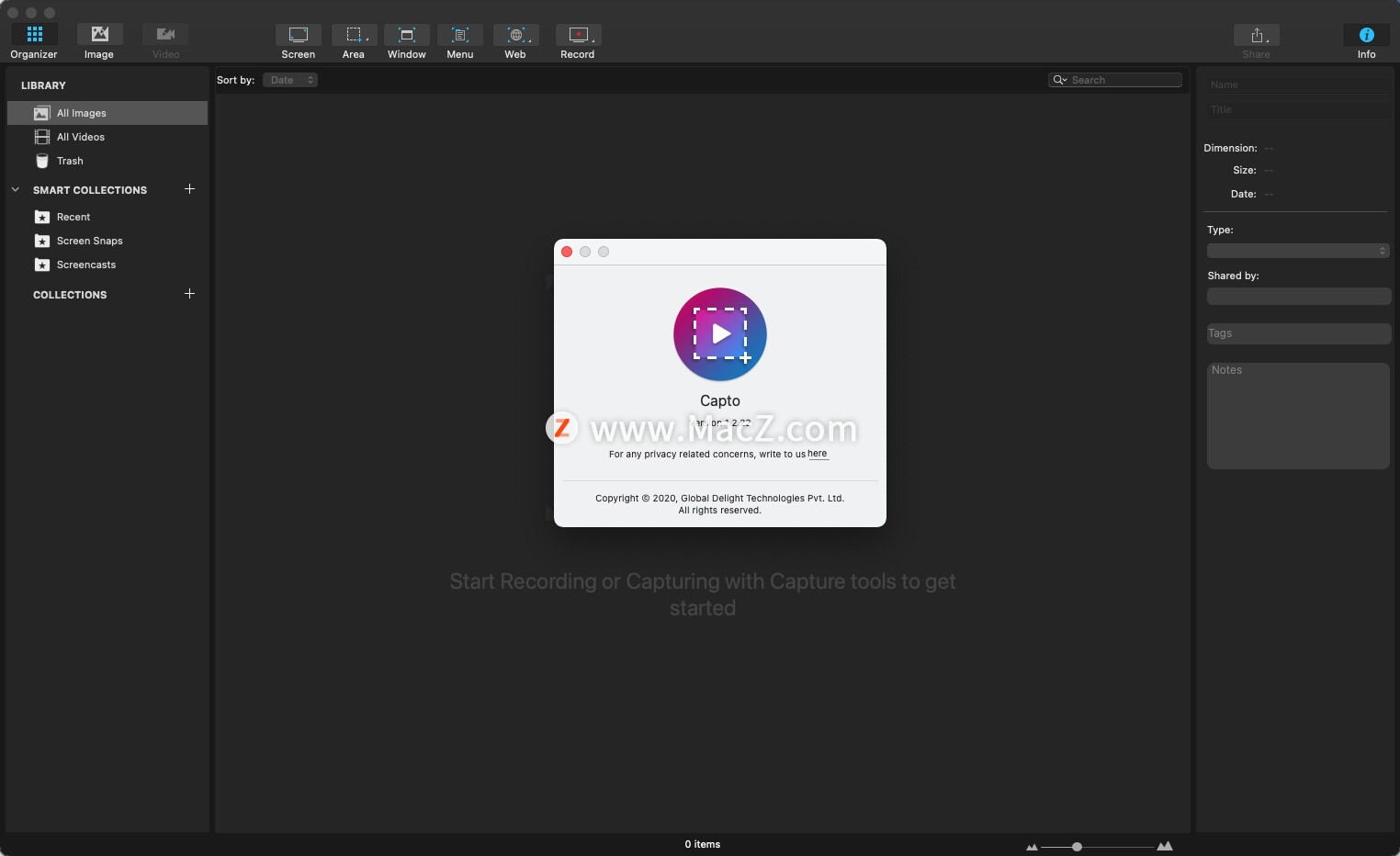Select All Videos in the library
Image resolution: width=1400 pixels, height=856 pixels.
pos(107,137)
